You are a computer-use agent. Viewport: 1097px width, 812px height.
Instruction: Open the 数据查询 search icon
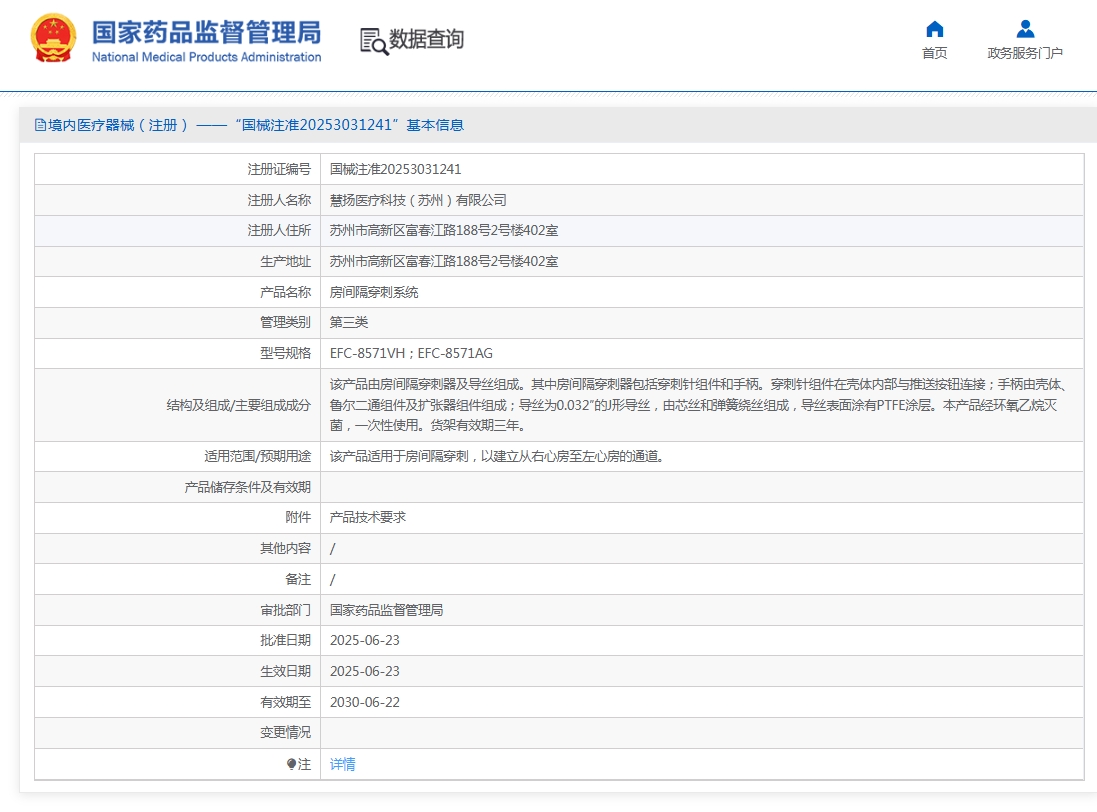(374, 41)
